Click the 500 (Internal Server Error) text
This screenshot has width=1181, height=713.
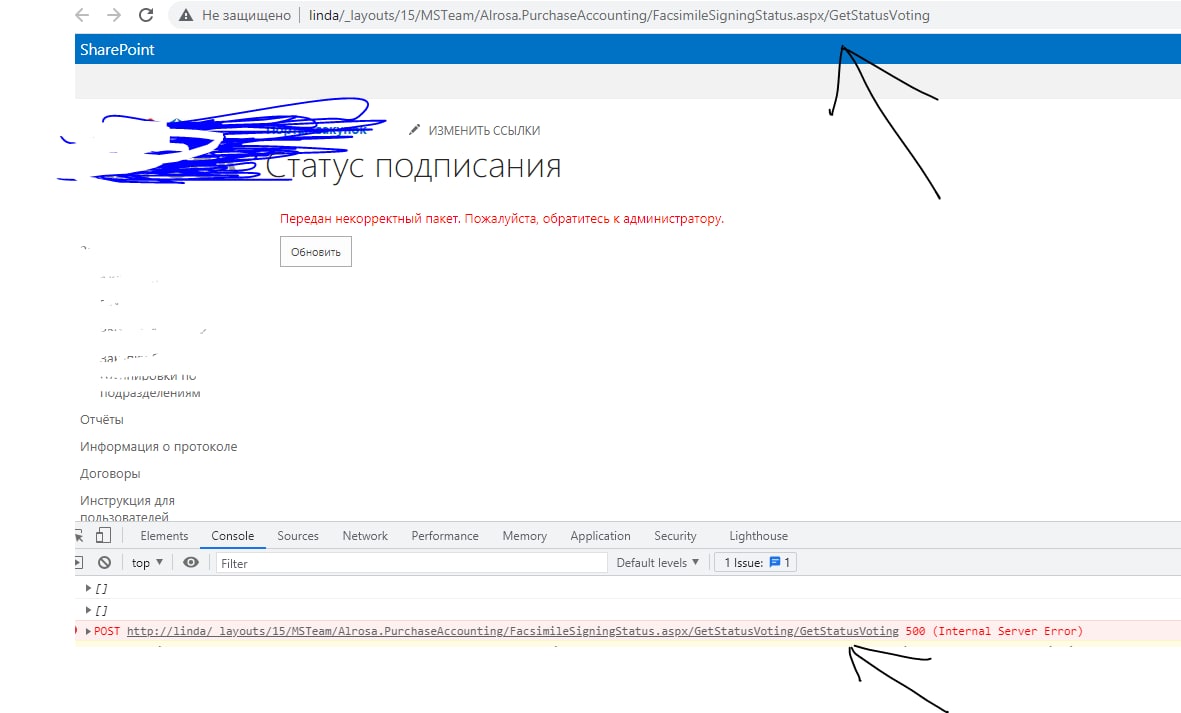(994, 631)
